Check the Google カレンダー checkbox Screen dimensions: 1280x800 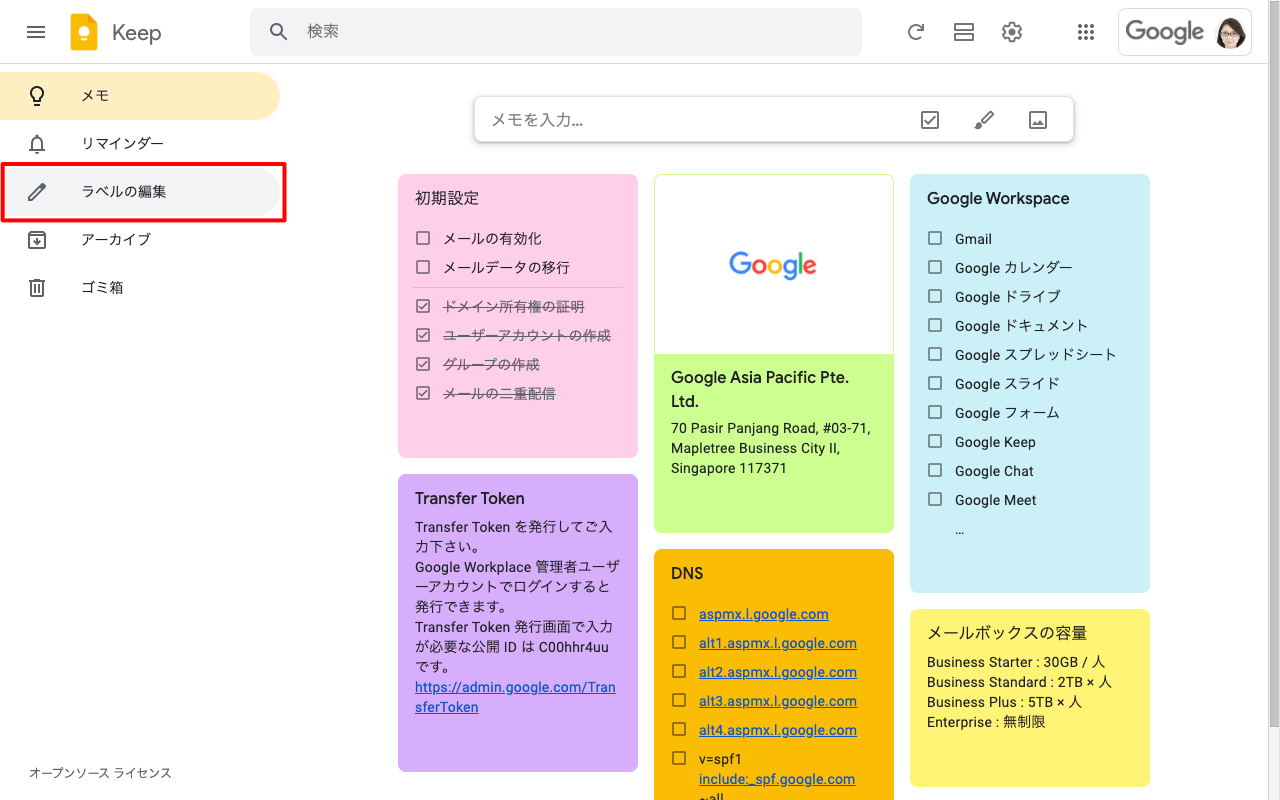tap(935, 267)
